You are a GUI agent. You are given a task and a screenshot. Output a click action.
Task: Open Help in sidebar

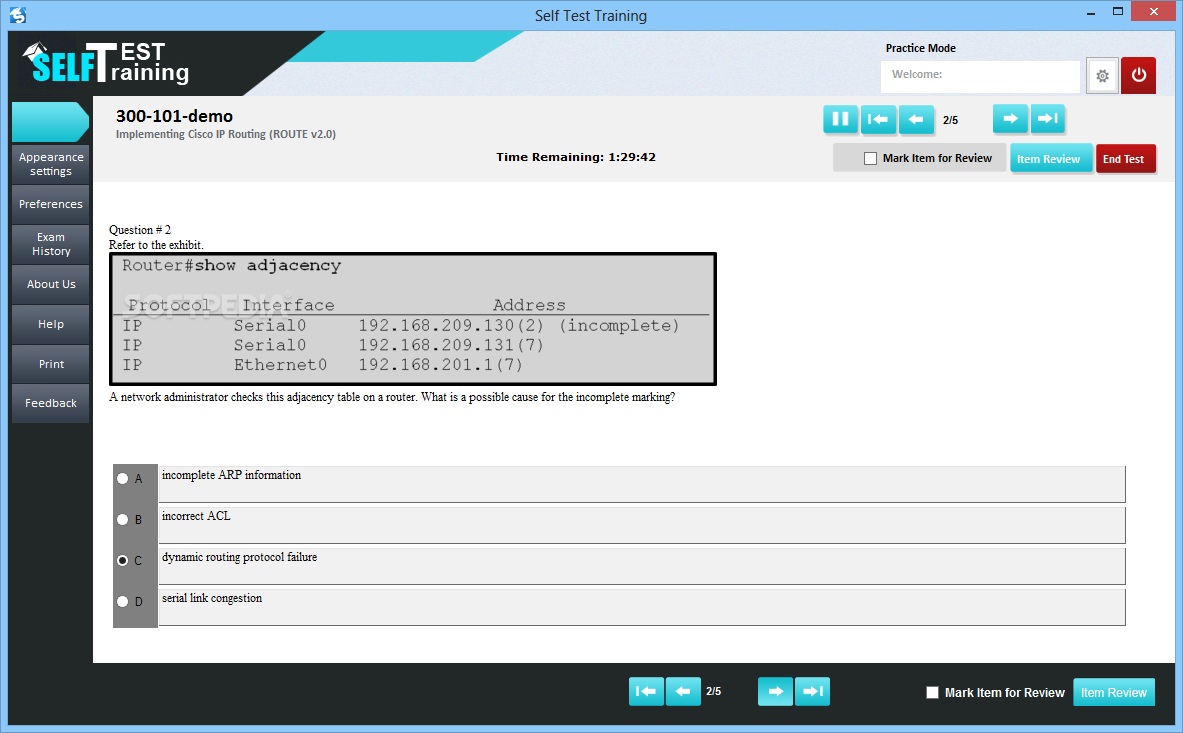(x=51, y=324)
